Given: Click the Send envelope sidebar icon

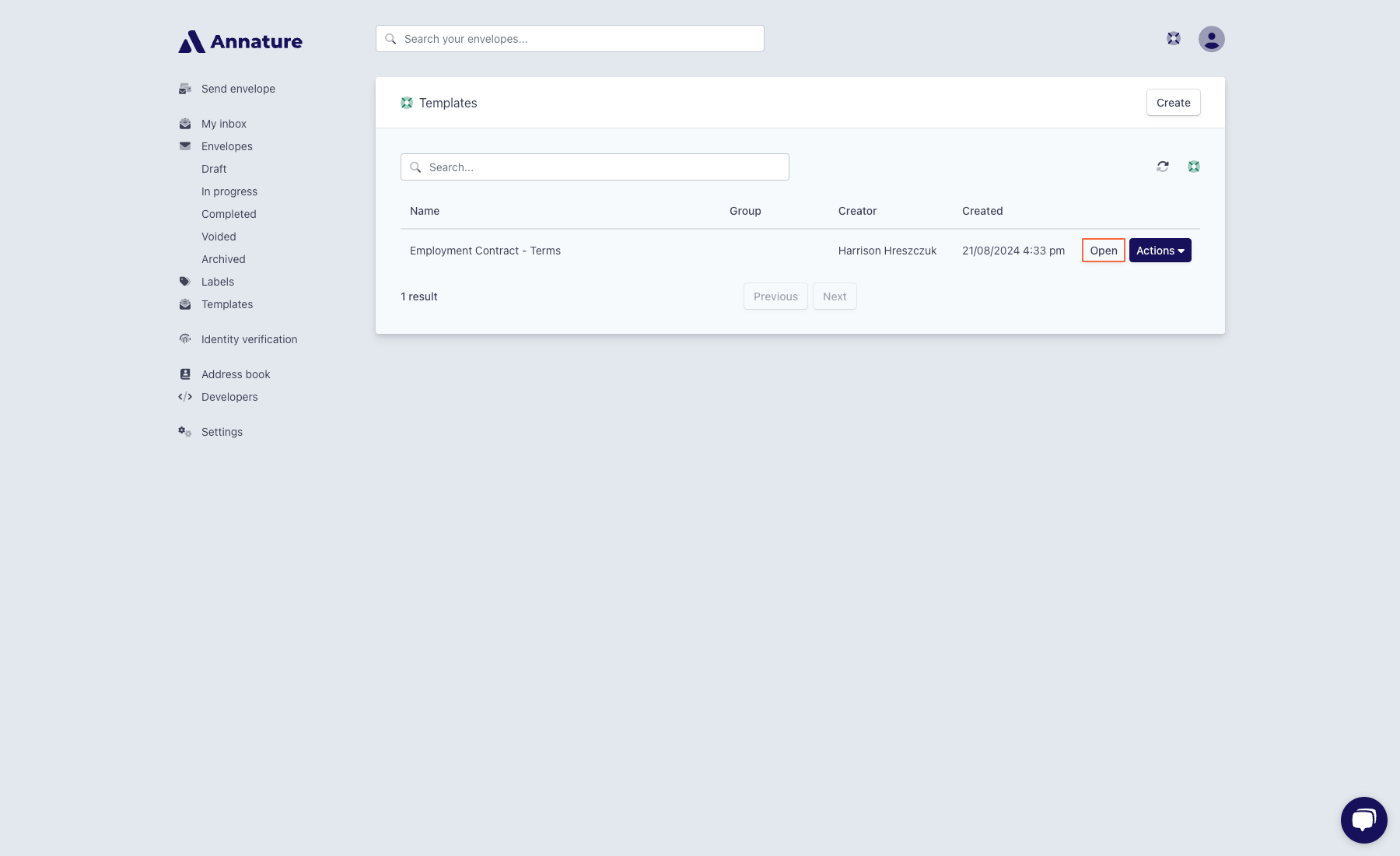Looking at the screenshot, I should pos(185,89).
